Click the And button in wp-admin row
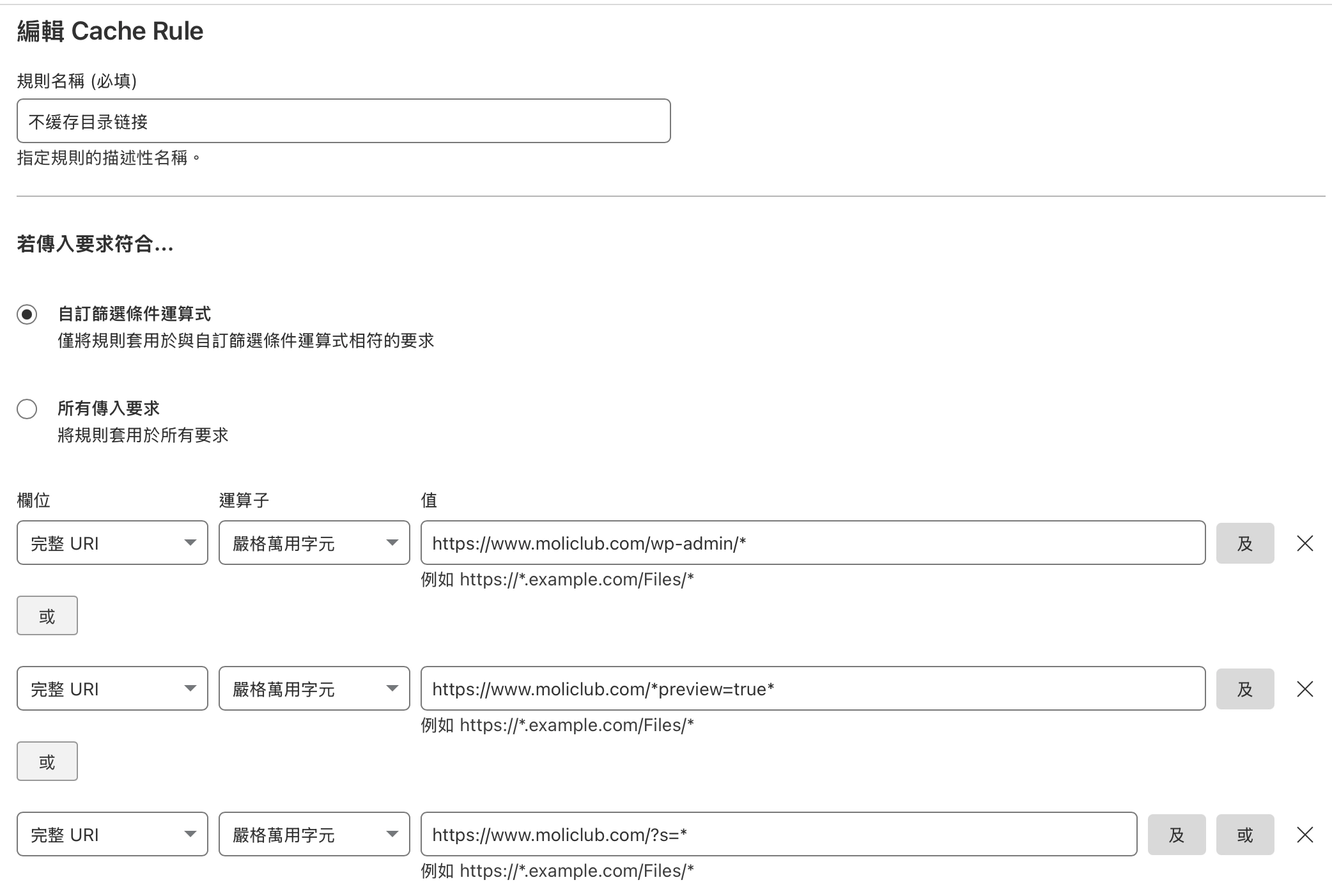Image resolution: width=1332 pixels, height=896 pixels. [x=1245, y=543]
